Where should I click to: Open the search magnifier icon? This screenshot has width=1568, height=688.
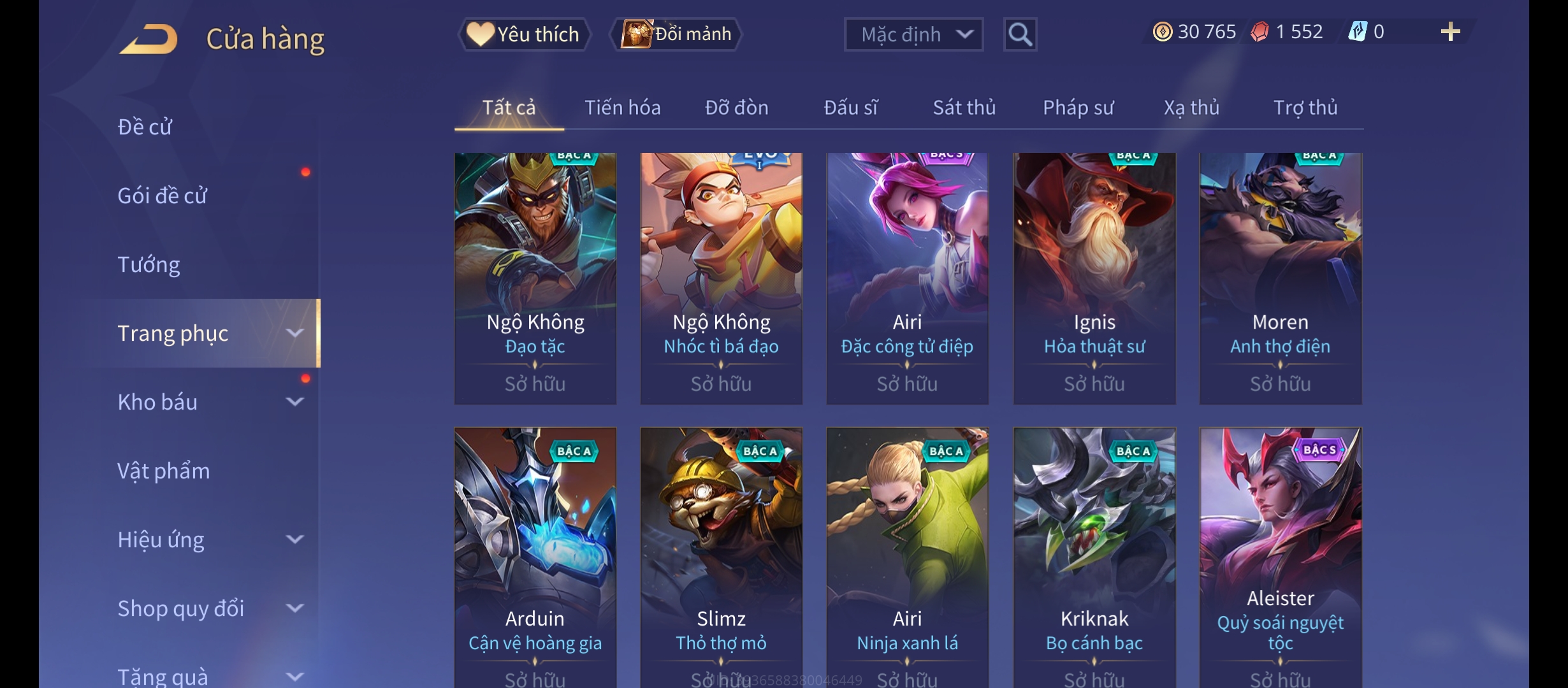(x=1020, y=34)
